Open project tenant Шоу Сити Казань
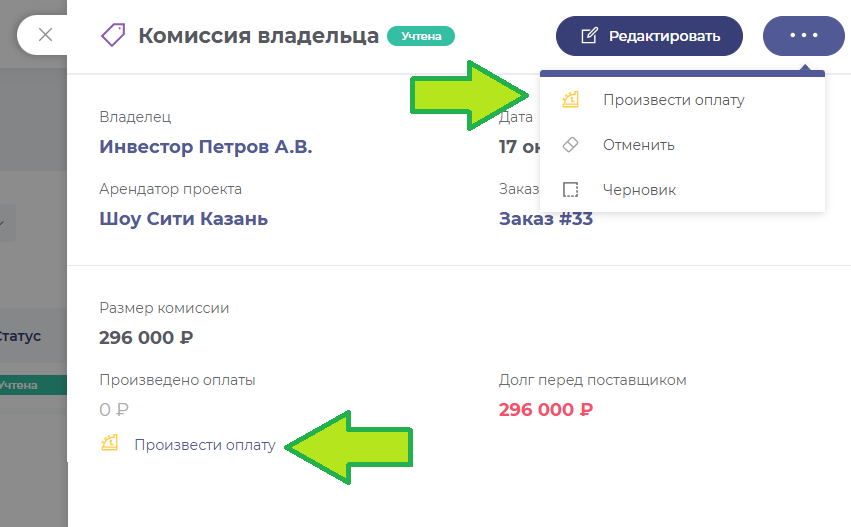Screen dimensions: 851x527 [x=184, y=219]
